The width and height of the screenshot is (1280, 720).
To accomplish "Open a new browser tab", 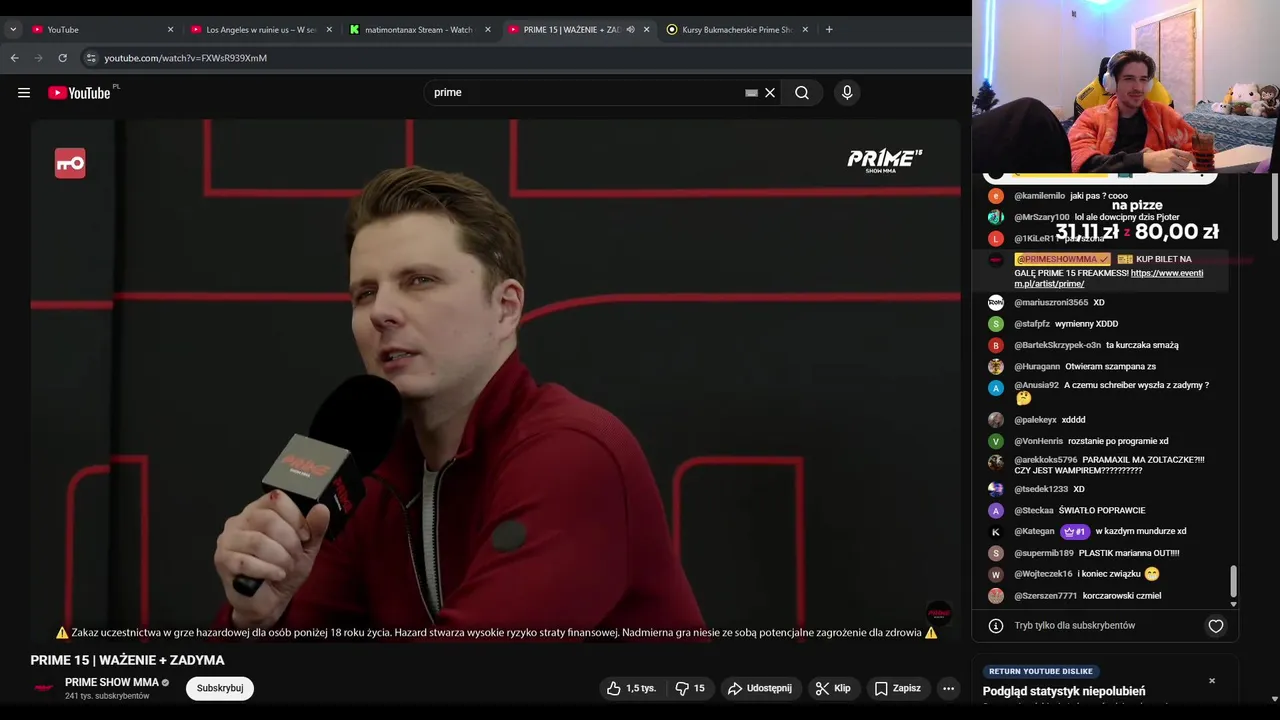I will [x=829, y=30].
